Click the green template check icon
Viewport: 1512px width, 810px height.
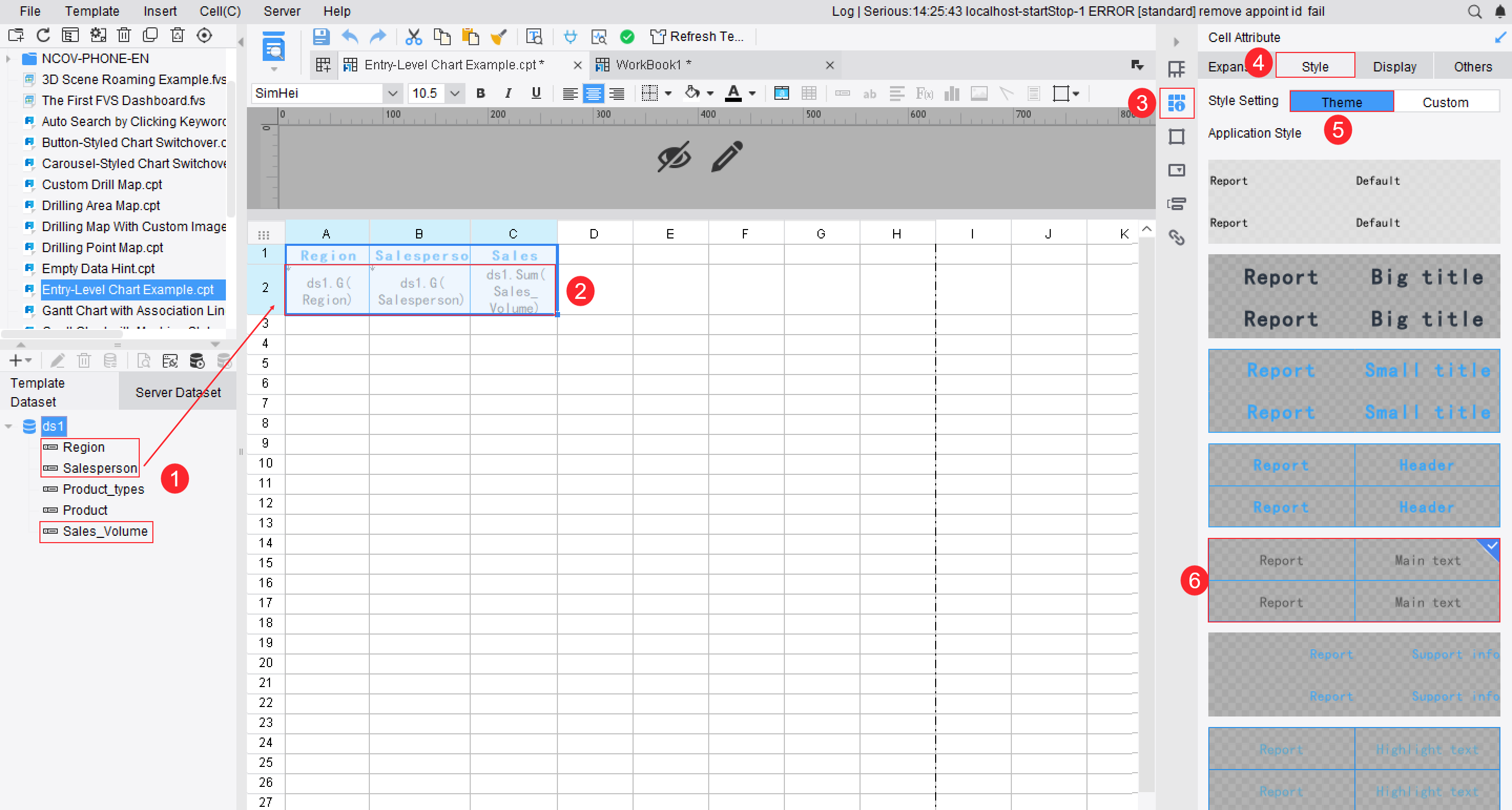click(627, 37)
